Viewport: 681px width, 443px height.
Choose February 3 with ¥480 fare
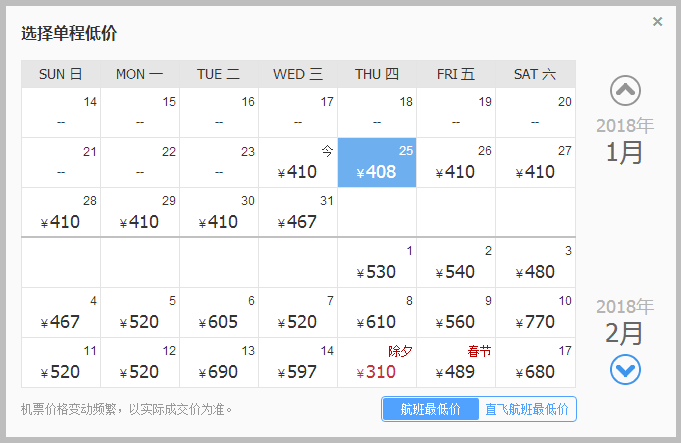click(535, 262)
